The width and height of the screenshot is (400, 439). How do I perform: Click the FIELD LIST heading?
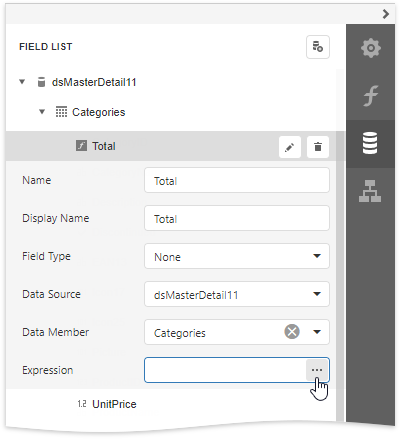tap(46, 47)
